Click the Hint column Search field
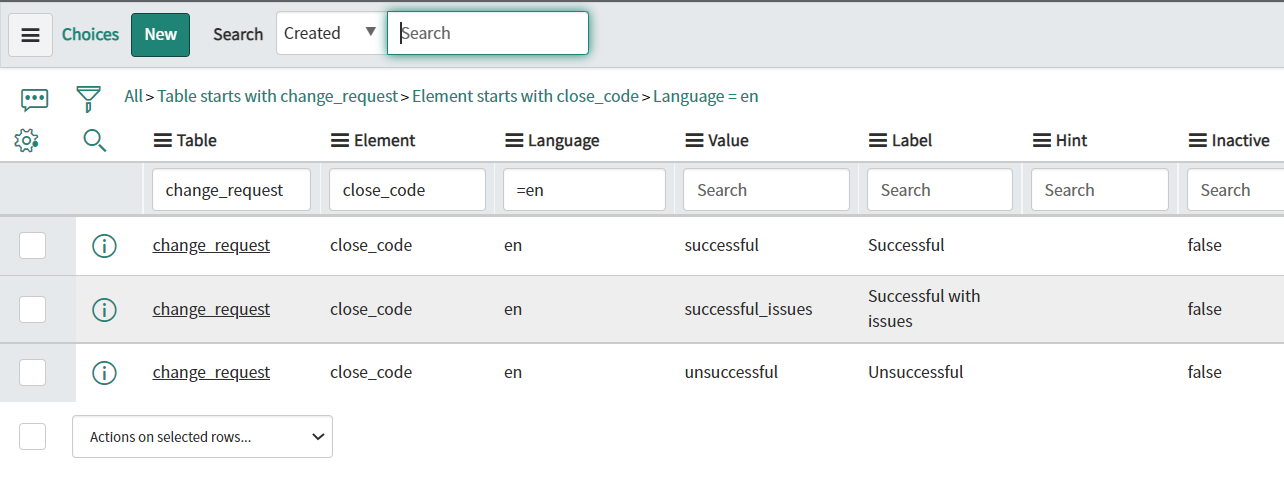1284x478 pixels. (x=1100, y=190)
